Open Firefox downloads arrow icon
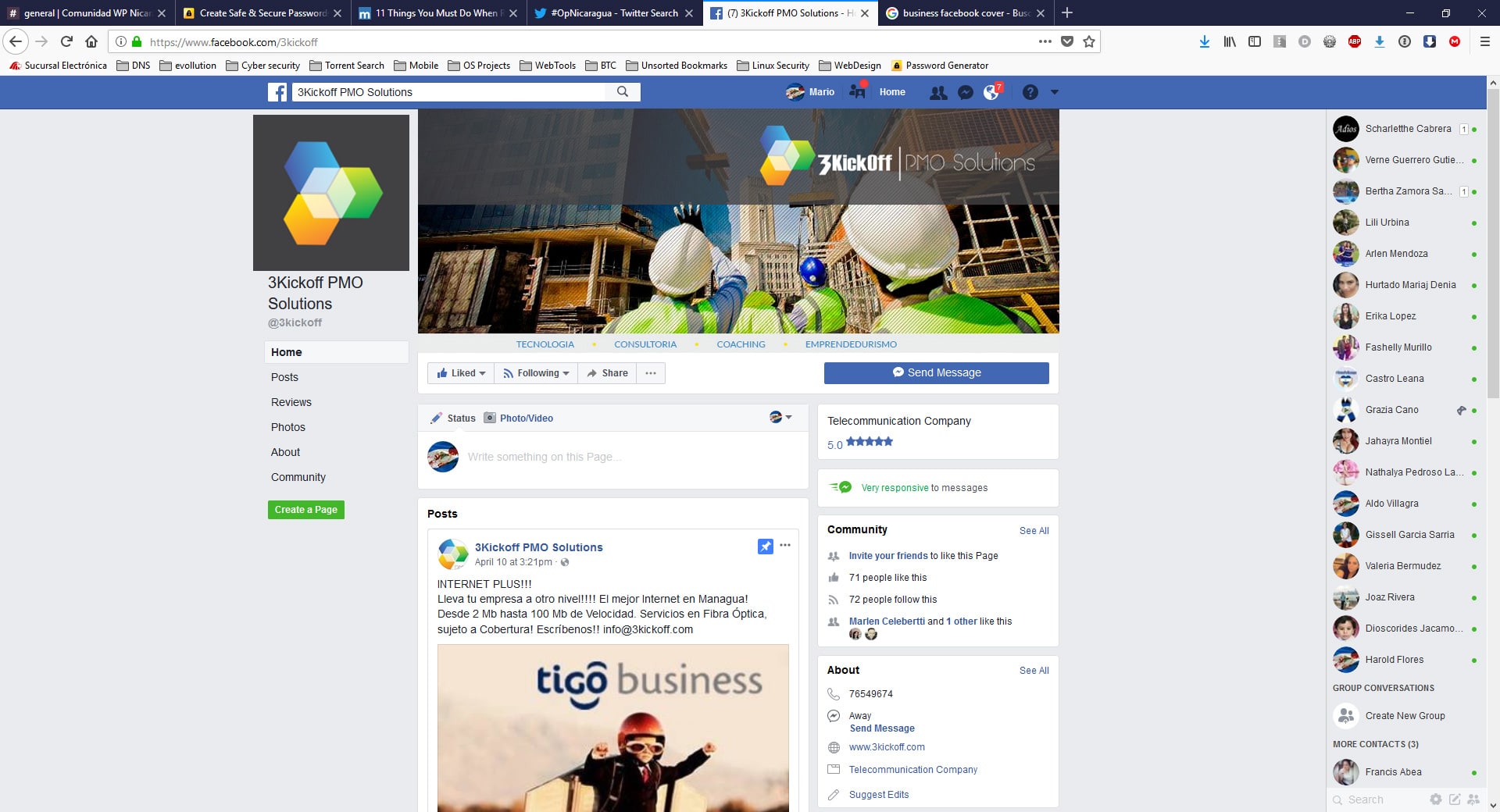This screenshot has height=812, width=1500. (x=1205, y=41)
